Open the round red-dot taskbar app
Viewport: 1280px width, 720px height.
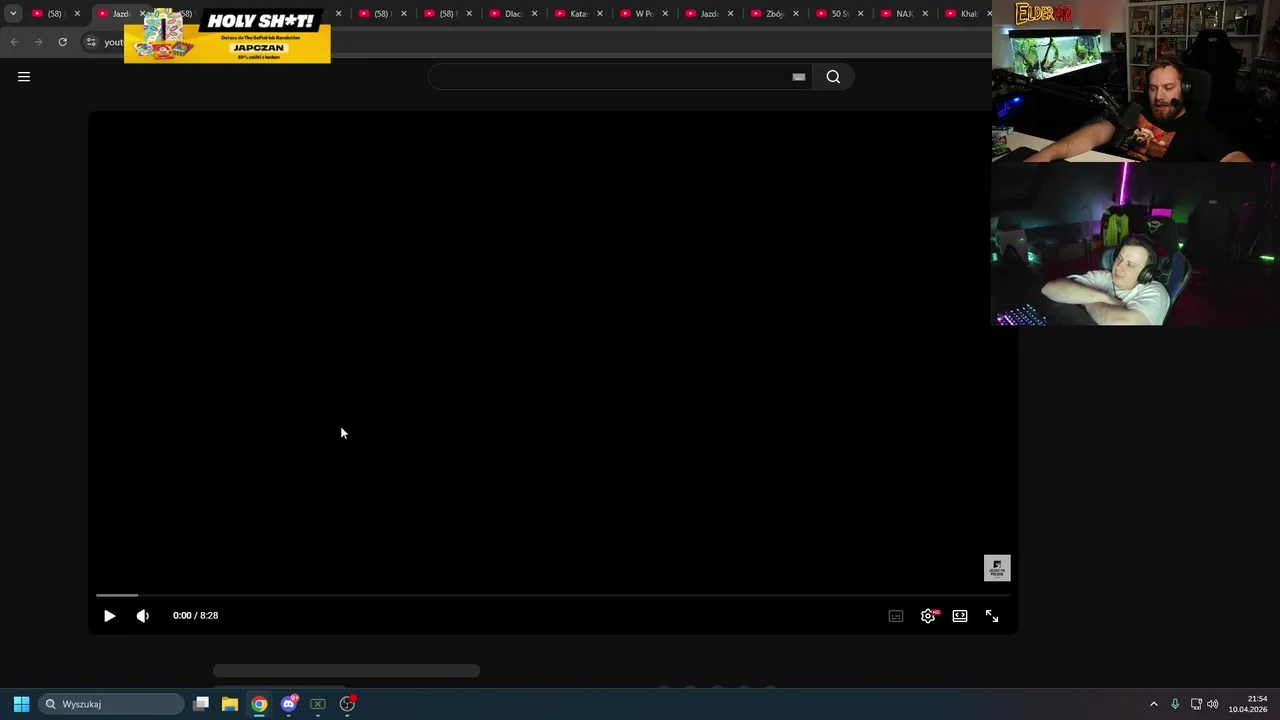347,704
